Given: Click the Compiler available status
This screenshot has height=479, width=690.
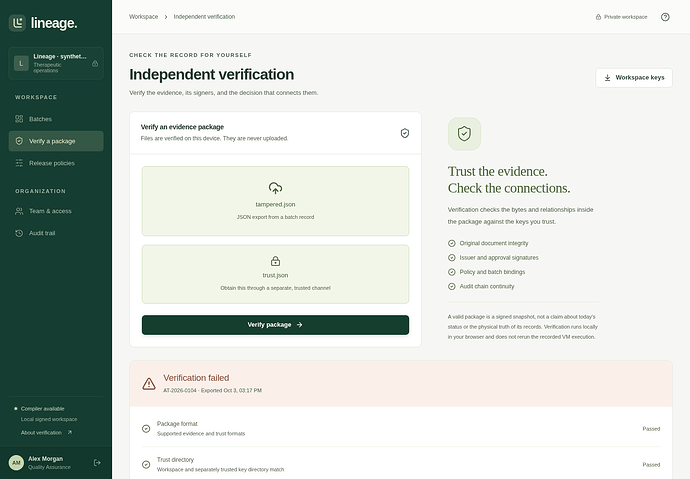Looking at the screenshot, I should click(x=42, y=409).
